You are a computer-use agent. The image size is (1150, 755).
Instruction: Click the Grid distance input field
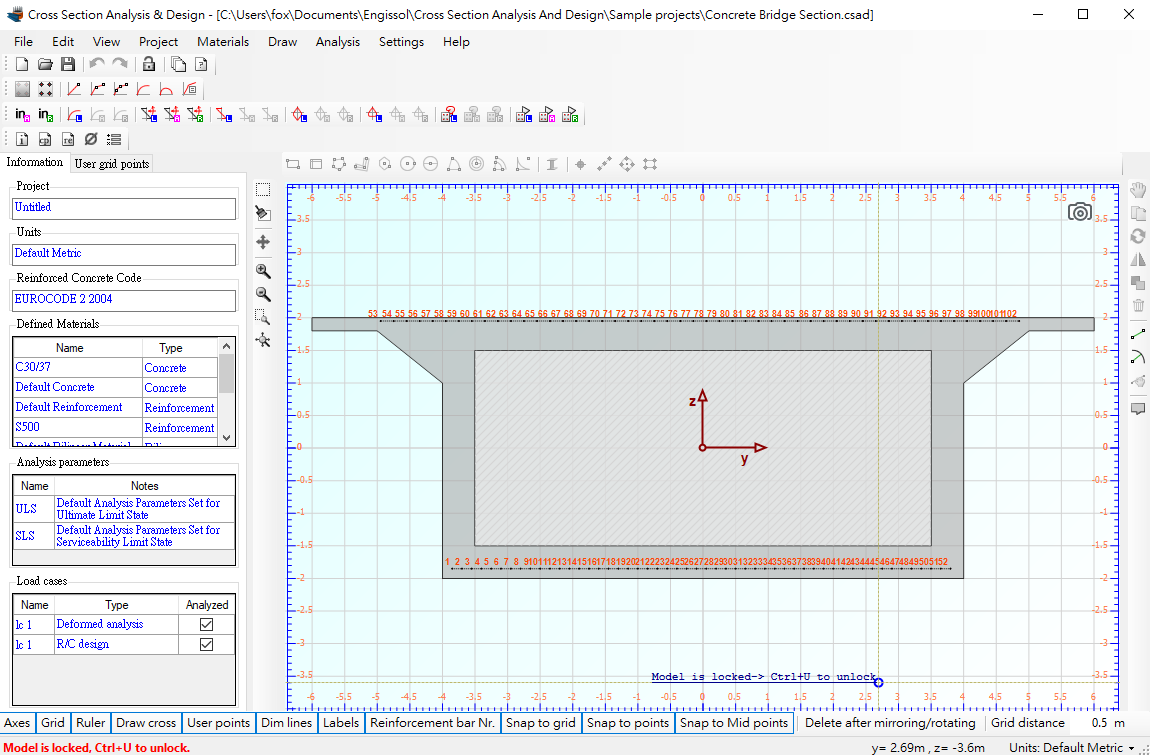coord(1098,723)
